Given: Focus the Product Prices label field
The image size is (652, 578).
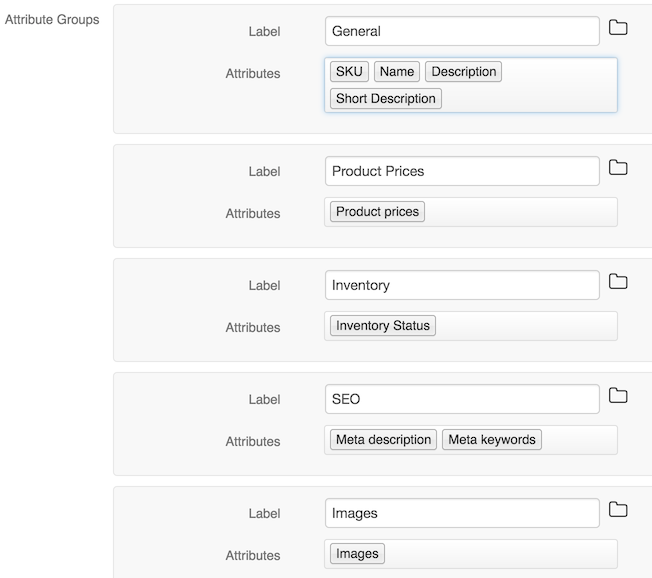Looking at the screenshot, I should (x=462, y=171).
